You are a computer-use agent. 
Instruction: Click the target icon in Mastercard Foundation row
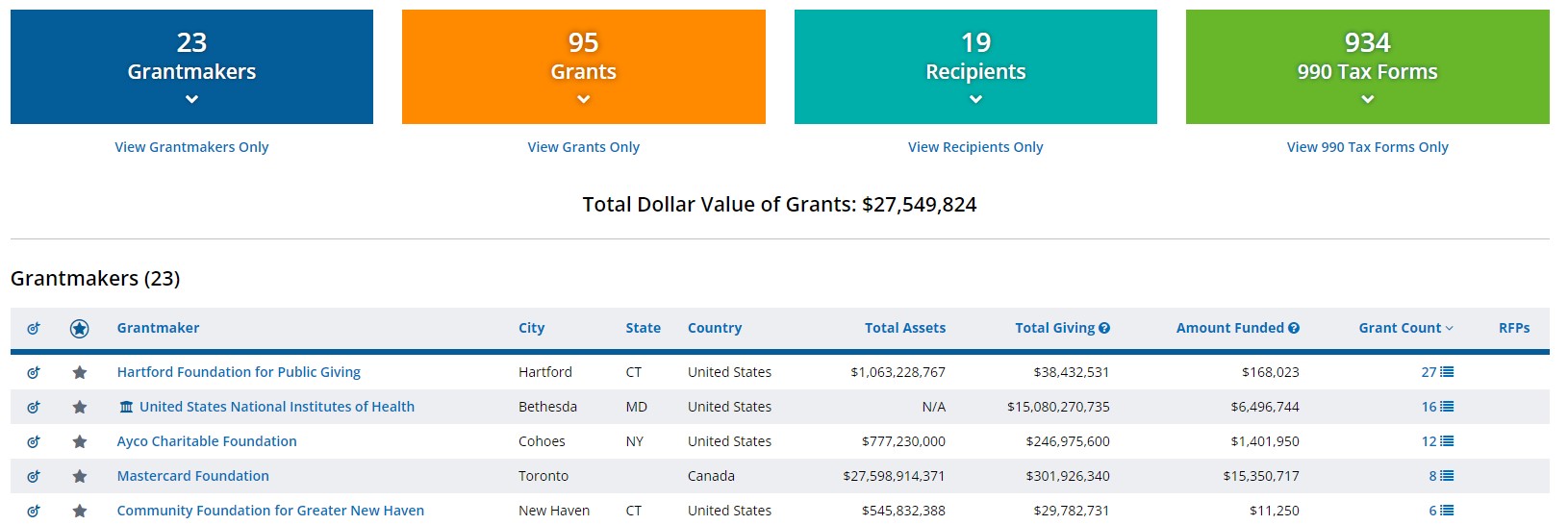[x=34, y=476]
